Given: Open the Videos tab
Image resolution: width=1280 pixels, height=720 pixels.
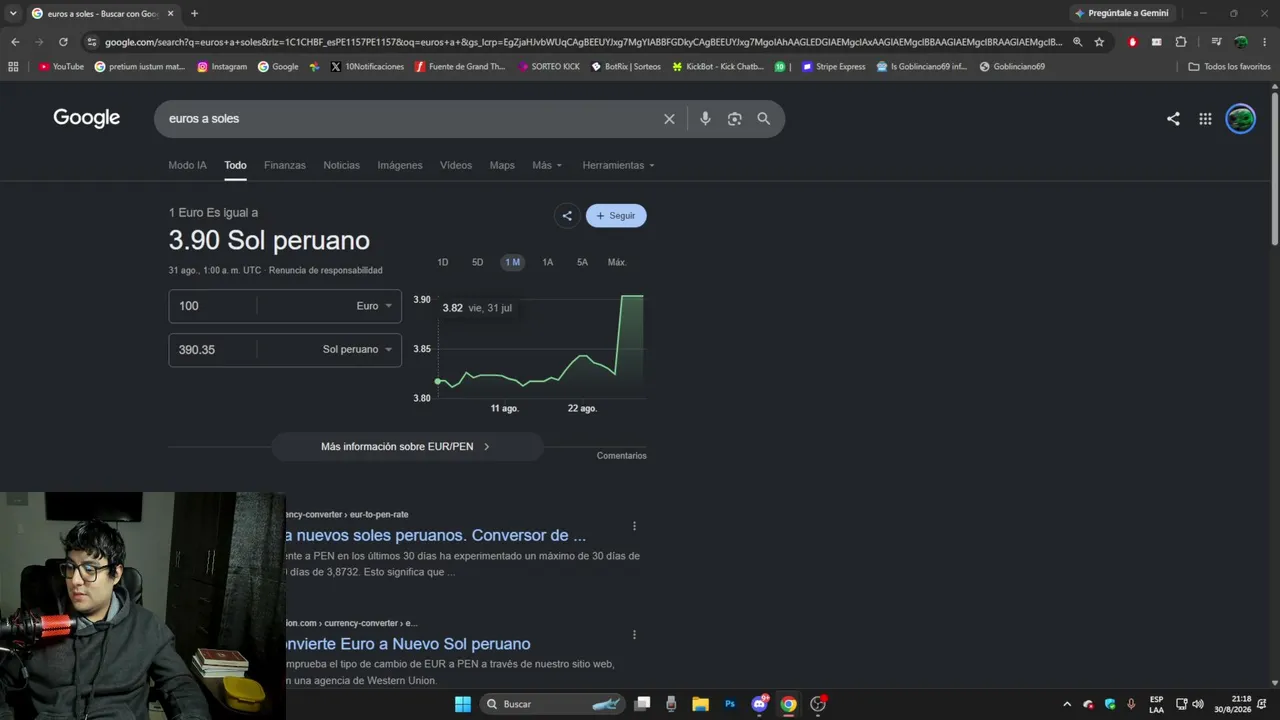Looking at the screenshot, I should pos(456,165).
